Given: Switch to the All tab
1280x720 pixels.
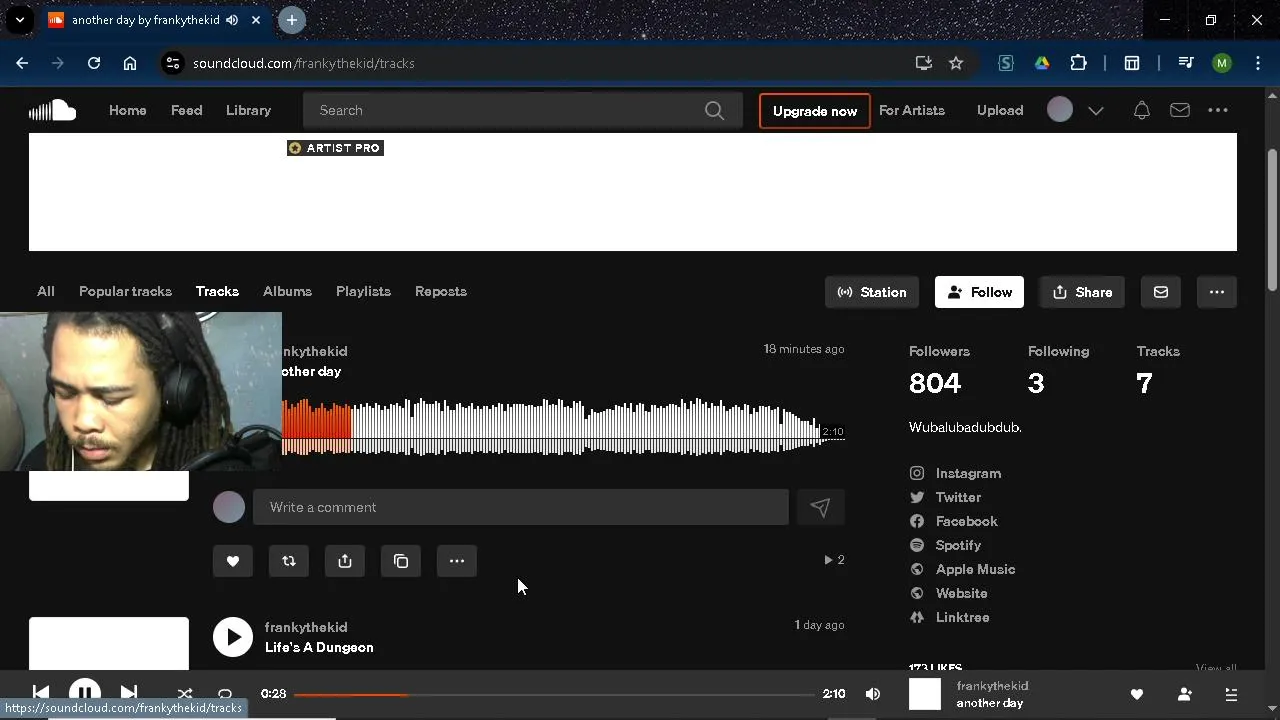Looking at the screenshot, I should 46,291.
